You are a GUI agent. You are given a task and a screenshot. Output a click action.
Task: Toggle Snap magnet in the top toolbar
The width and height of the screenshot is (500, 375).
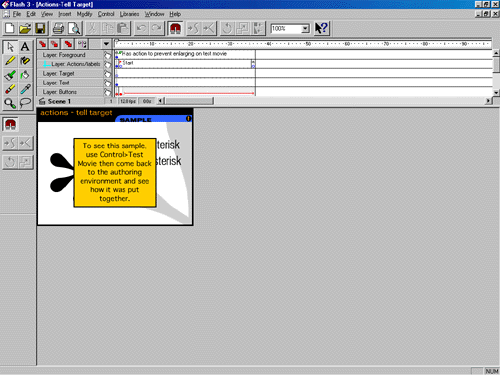[175, 28]
